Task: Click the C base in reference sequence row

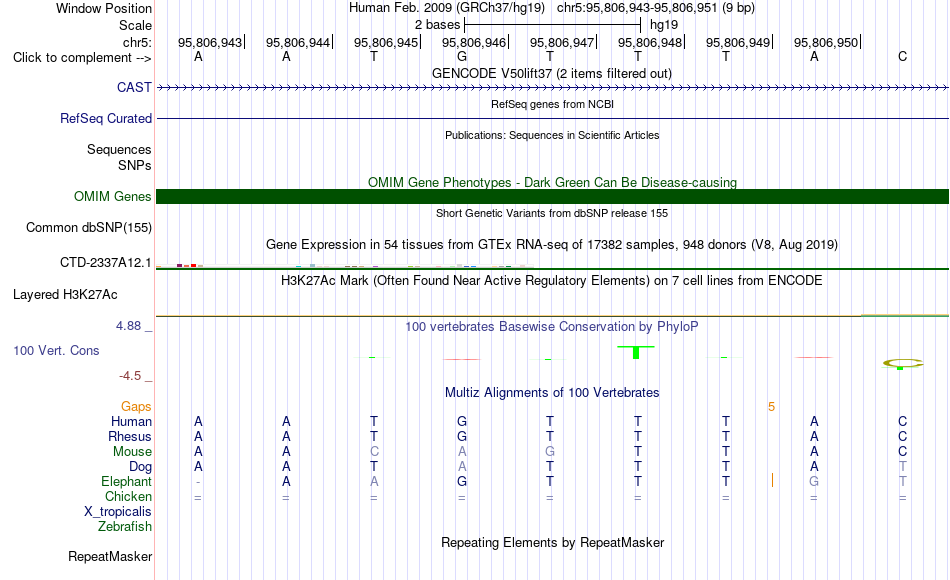Action: click(x=903, y=57)
